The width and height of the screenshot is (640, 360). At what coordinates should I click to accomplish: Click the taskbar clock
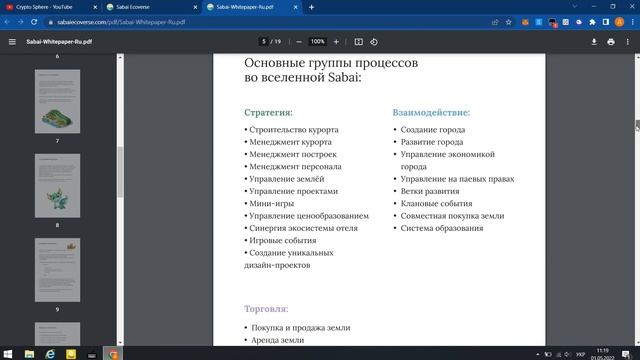click(602, 353)
